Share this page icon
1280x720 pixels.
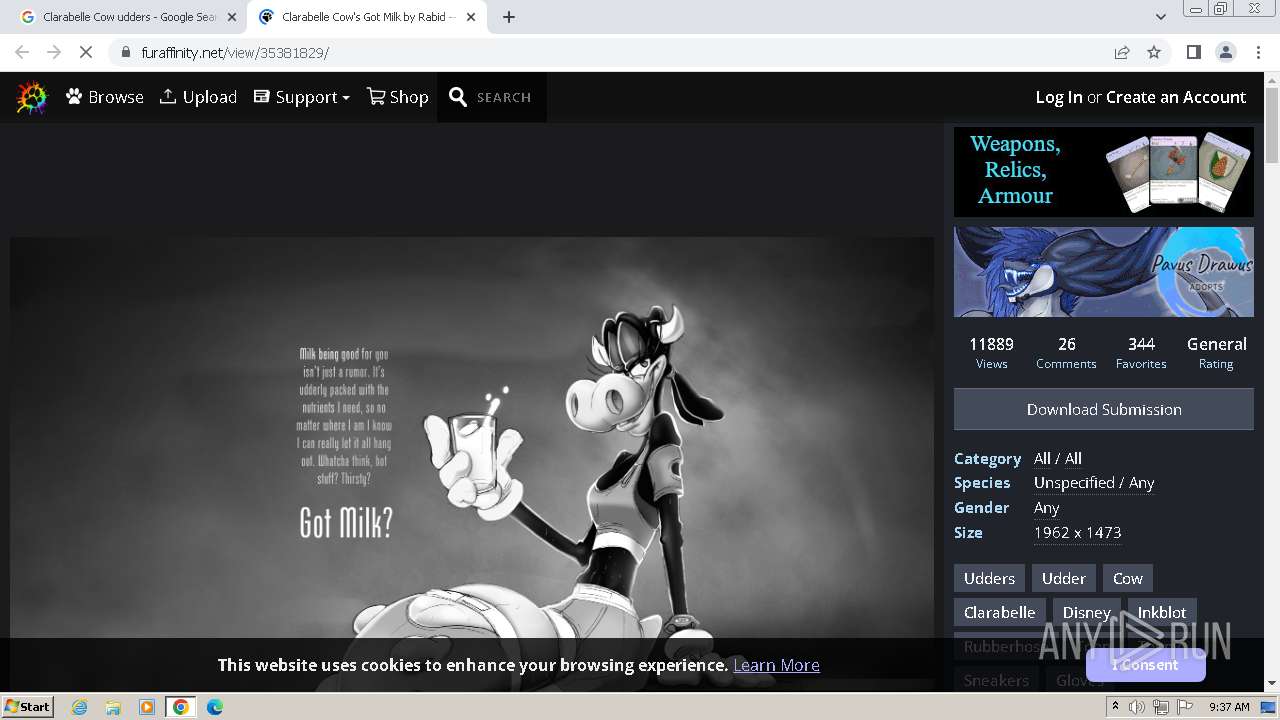coord(1122,52)
